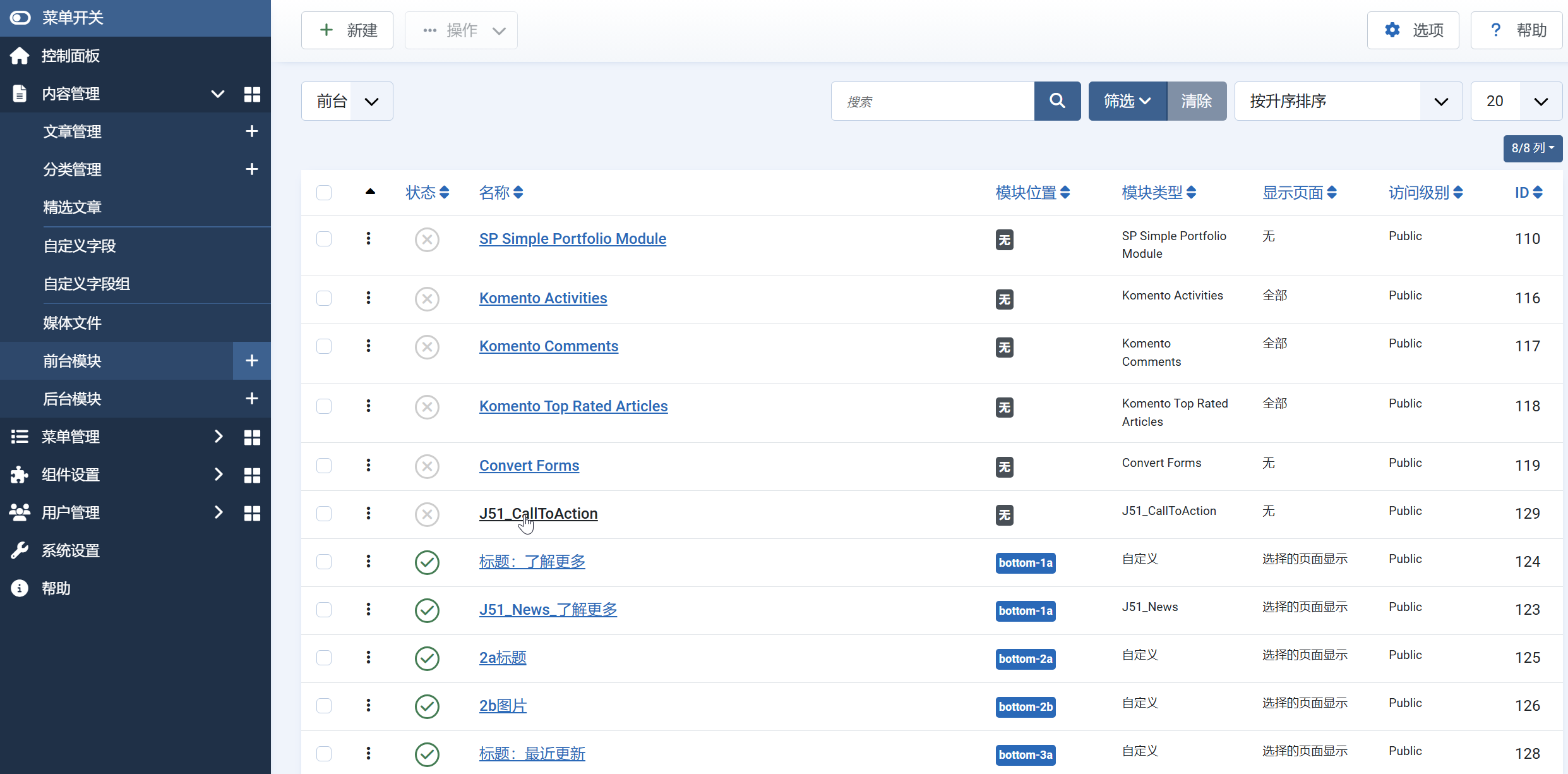The width and height of the screenshot is (1568, 774).
Task: Open the three-dot menu for Convert Forms row
Action: coord(369,466)
